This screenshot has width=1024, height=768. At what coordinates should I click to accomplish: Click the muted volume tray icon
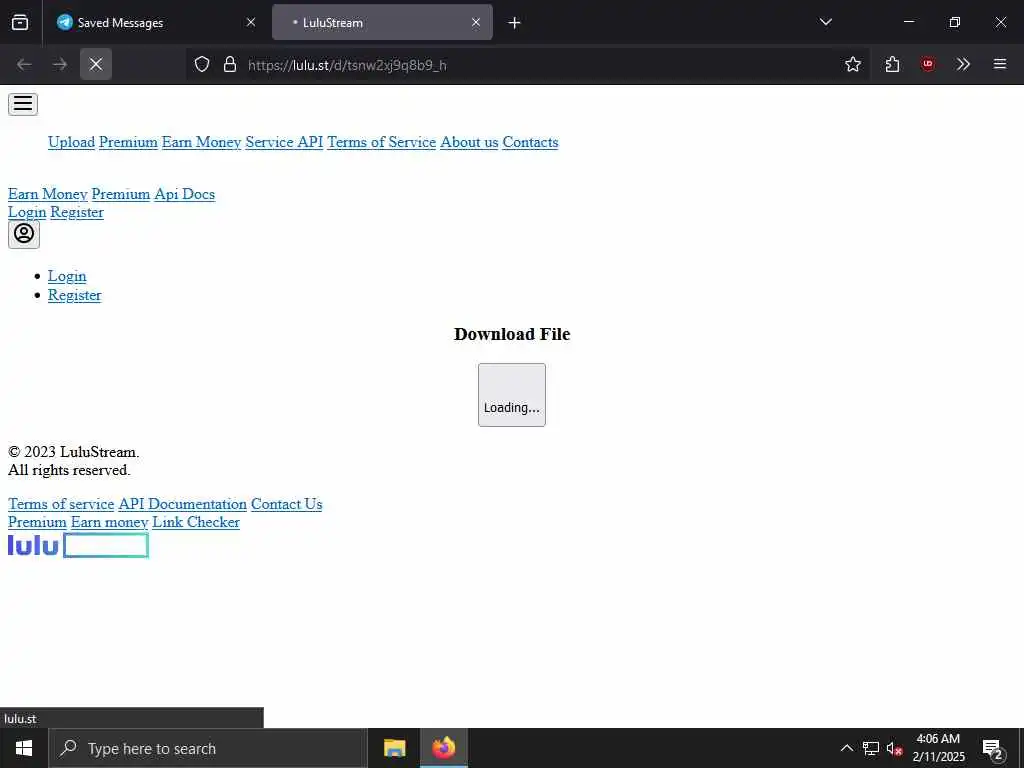[x=893, y=748]
